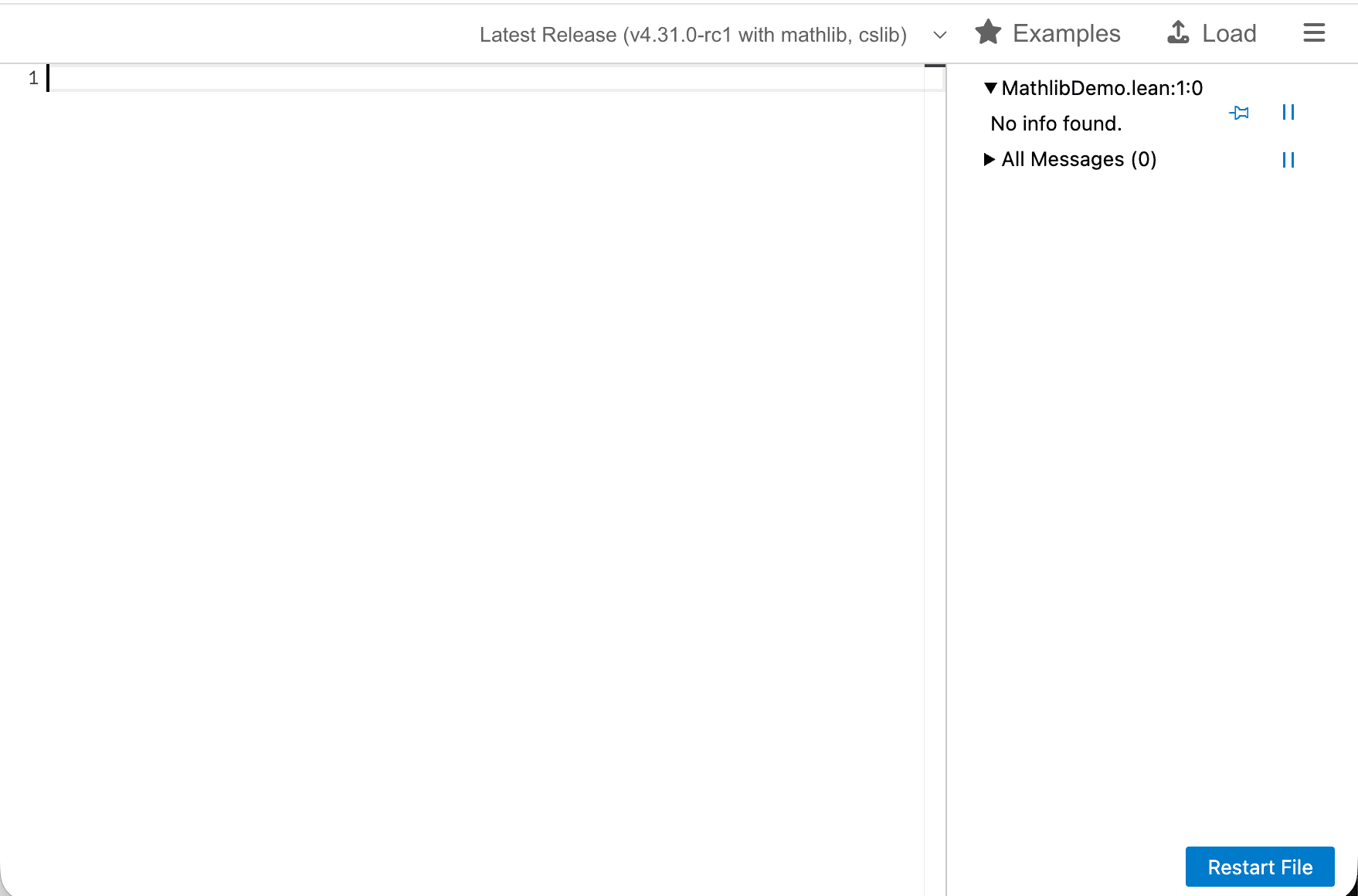Pause updating next to No info found

click(x=1288, y=113)
